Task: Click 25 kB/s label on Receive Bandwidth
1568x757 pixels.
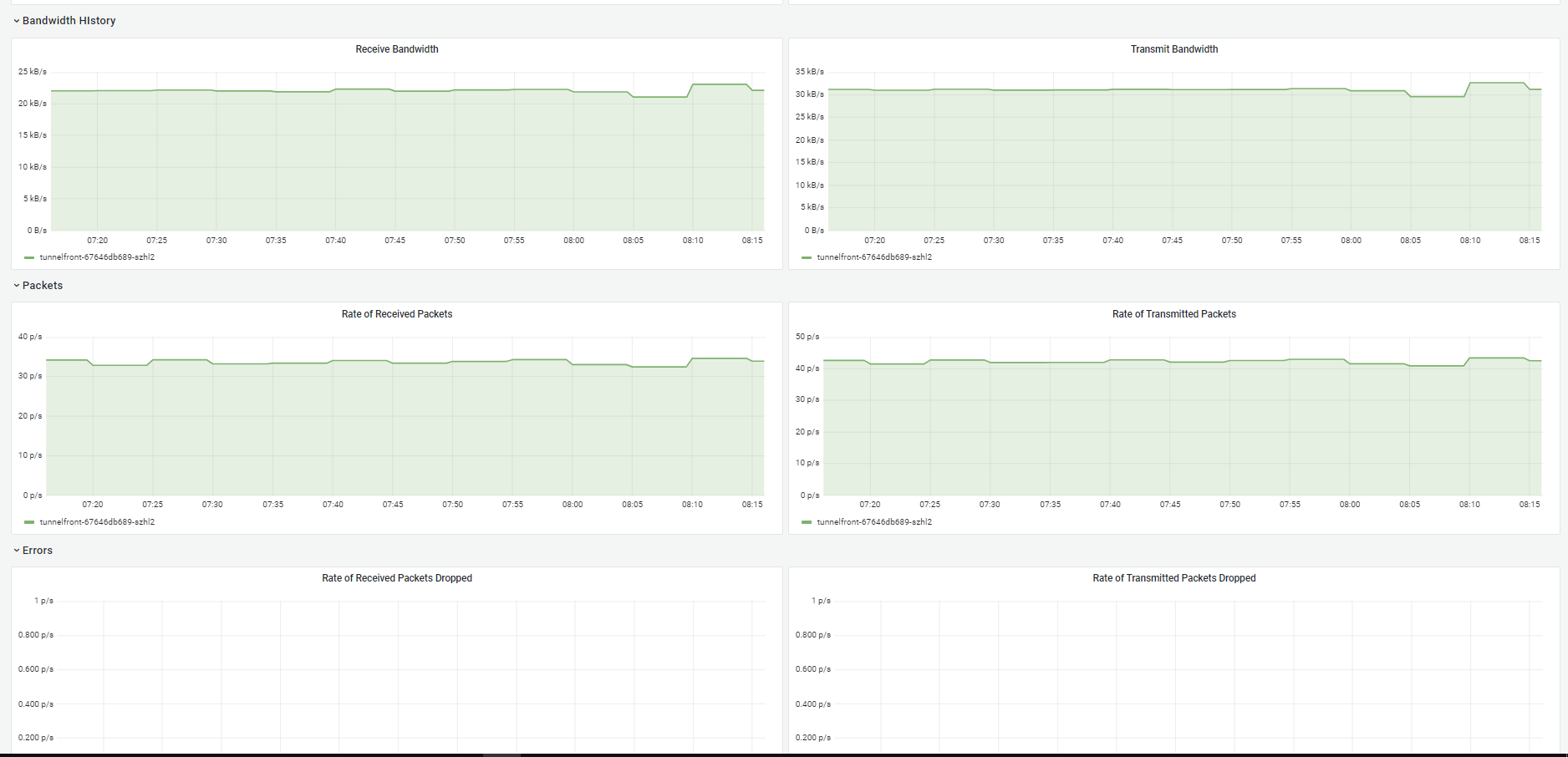Action: coord(33,72)
